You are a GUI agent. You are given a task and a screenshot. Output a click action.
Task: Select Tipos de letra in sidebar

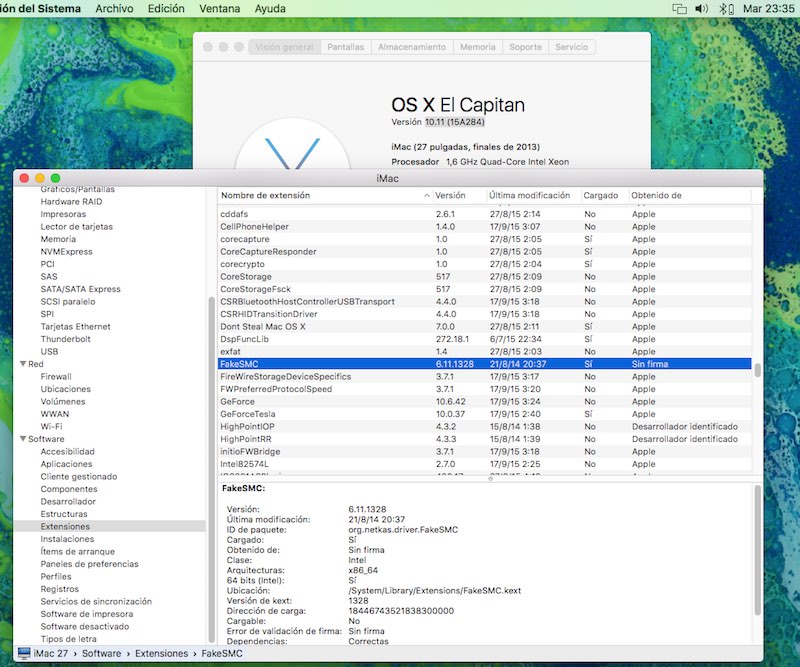68,639
